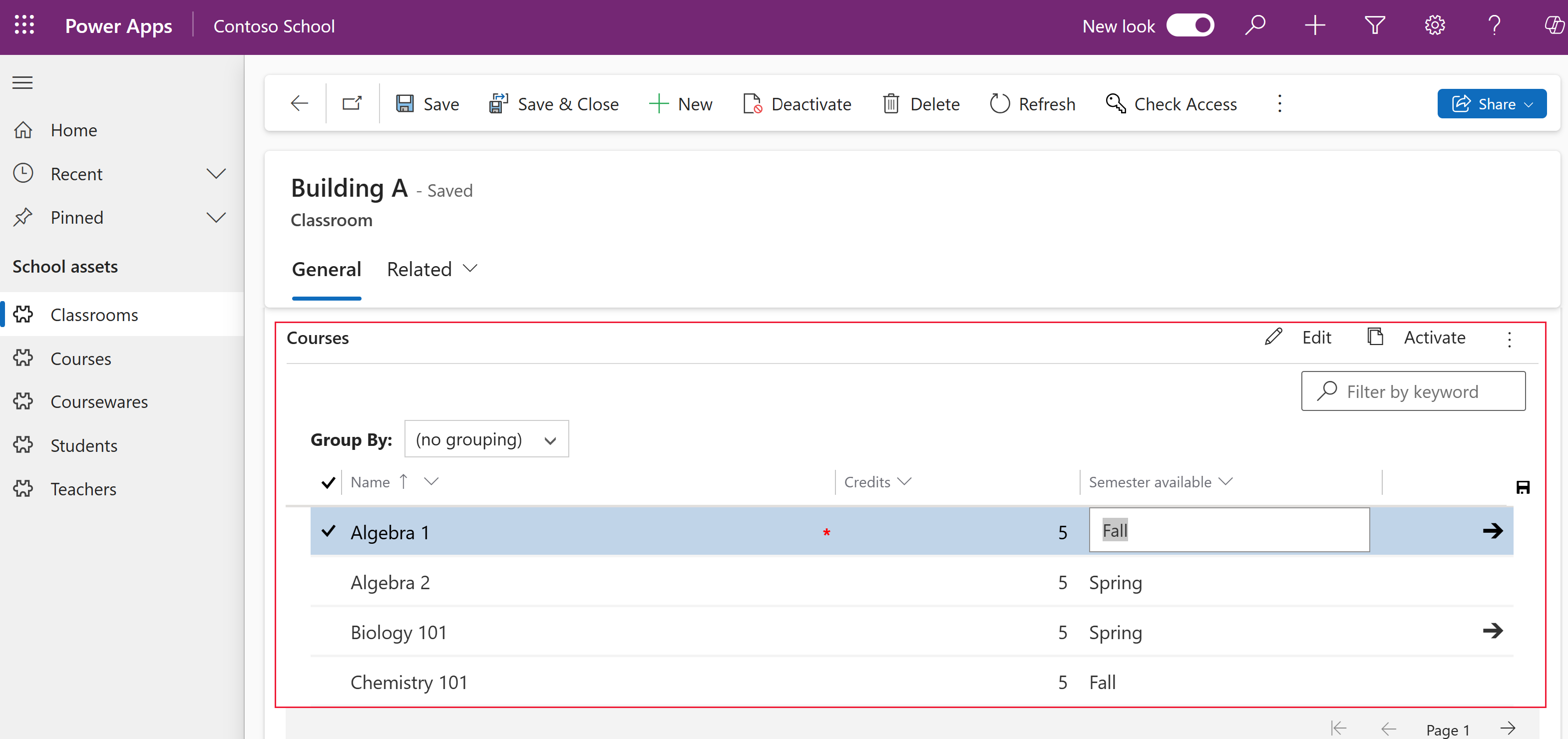Click the Save & Close icon

click(x=498, y=103)
